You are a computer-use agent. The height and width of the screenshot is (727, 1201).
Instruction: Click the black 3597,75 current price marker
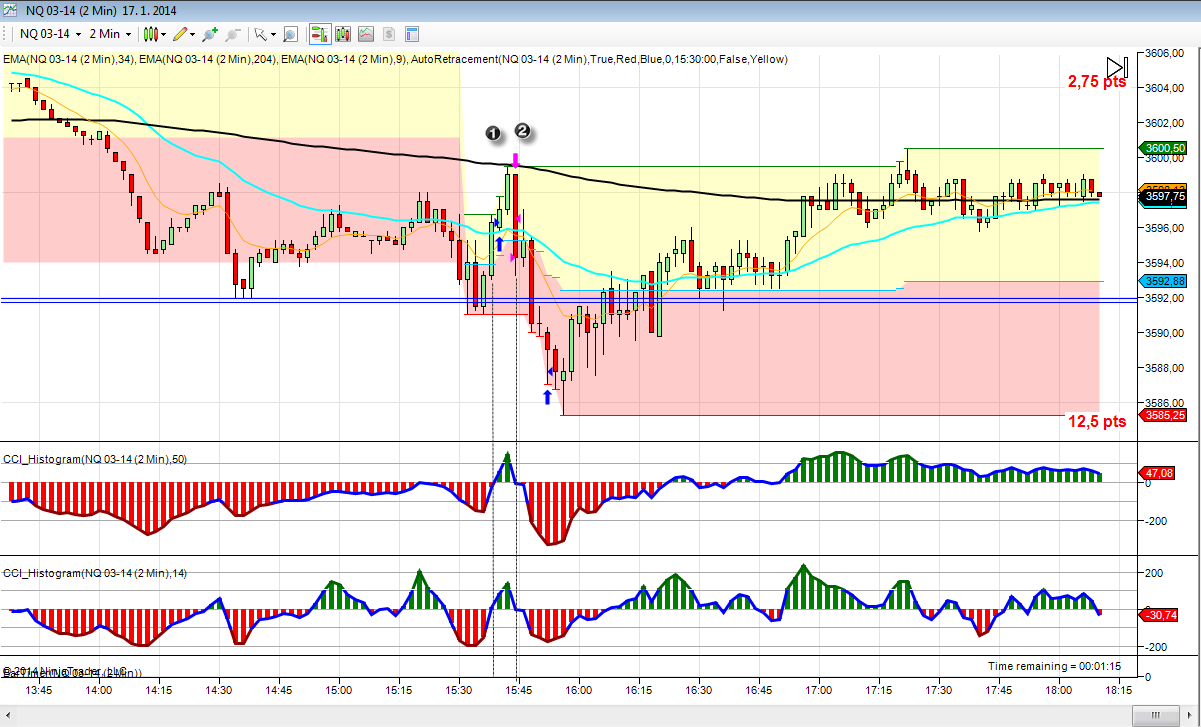tap(1161, 198)
